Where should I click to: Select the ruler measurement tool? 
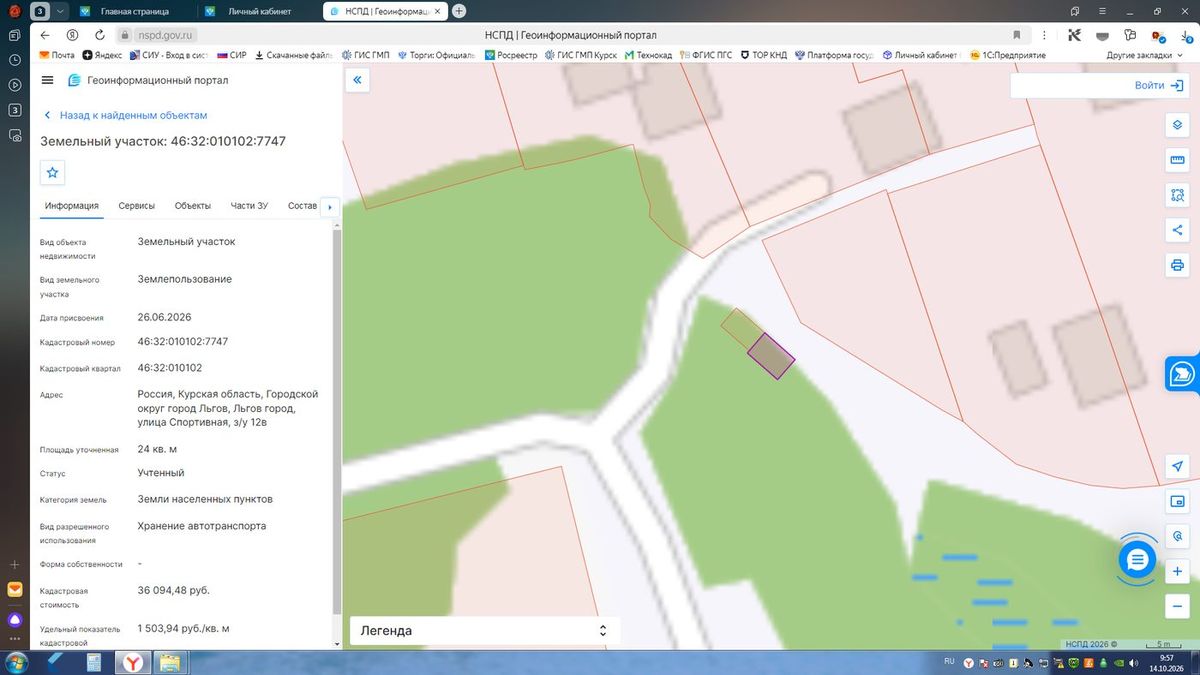point(1177,161)
